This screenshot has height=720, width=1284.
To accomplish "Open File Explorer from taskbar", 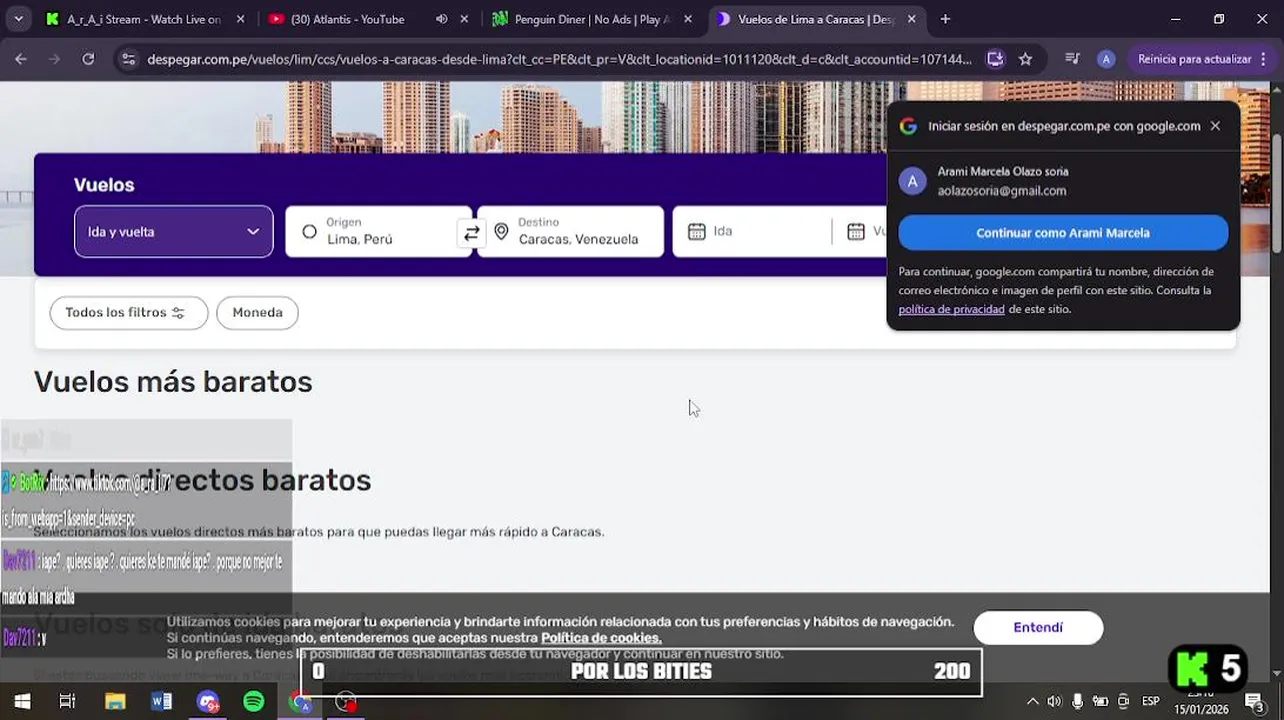I will click(x=115, y=702).
